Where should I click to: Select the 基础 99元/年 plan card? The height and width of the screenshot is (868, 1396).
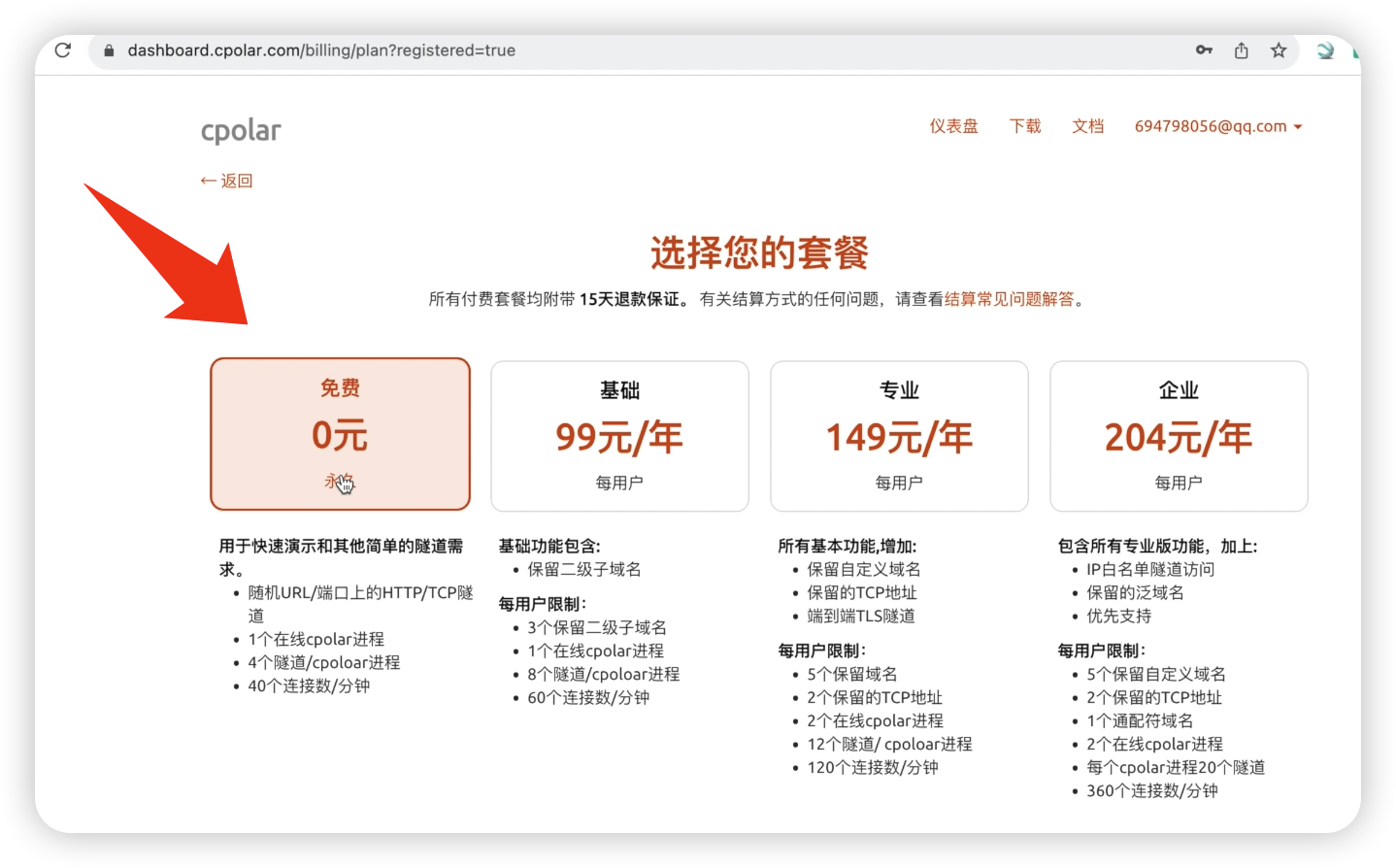click(619, 436)
